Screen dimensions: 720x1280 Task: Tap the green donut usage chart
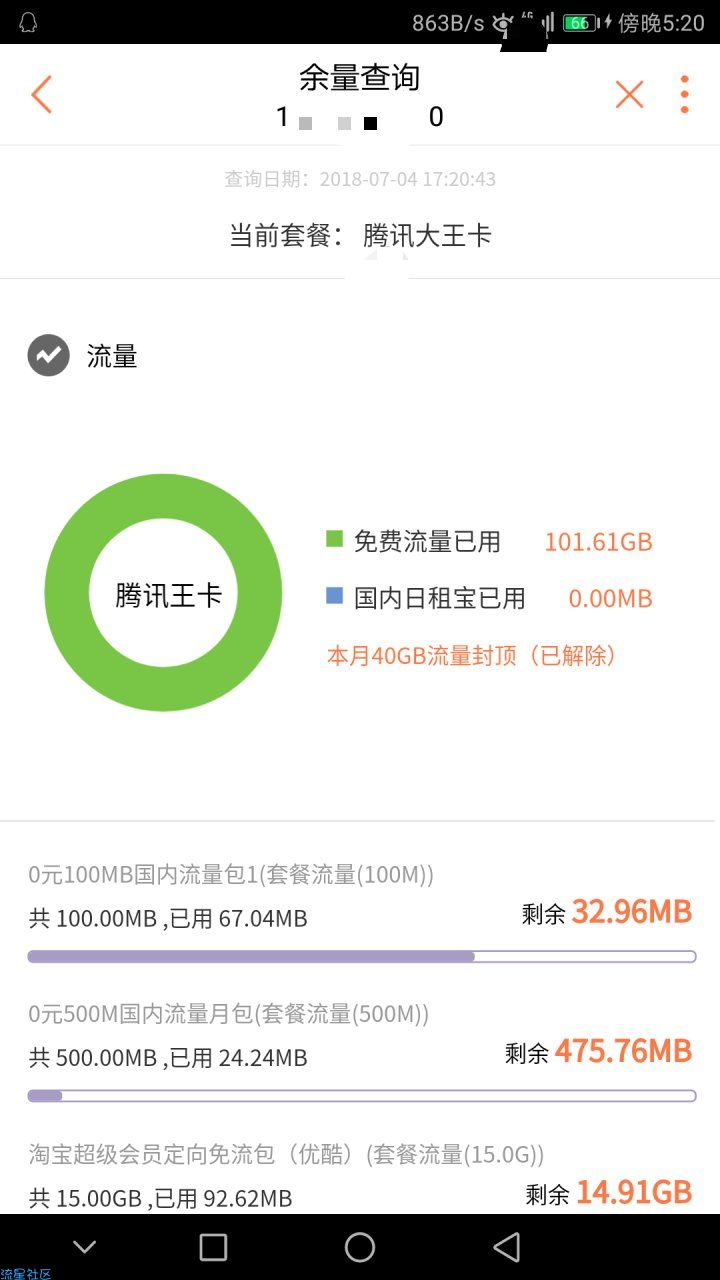[163, 593]
